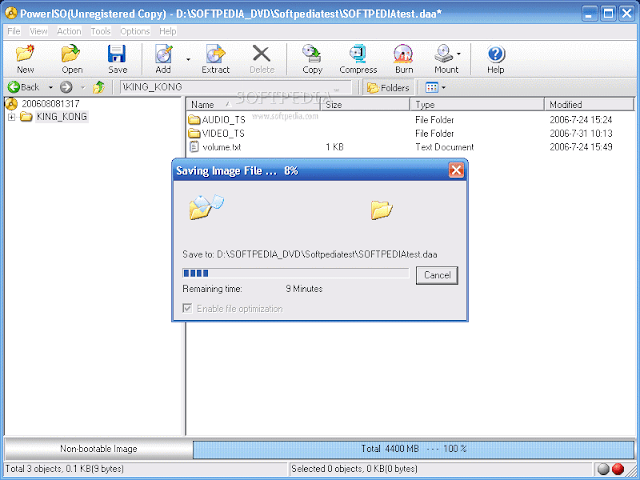Click the 2006-7-31 10:13 modified date
The width and height of the screenshot is (640, 480).
point(580,133)
